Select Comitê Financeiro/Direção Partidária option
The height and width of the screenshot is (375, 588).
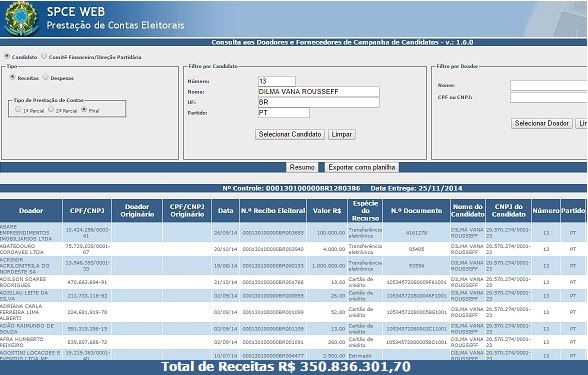(44, 56)
